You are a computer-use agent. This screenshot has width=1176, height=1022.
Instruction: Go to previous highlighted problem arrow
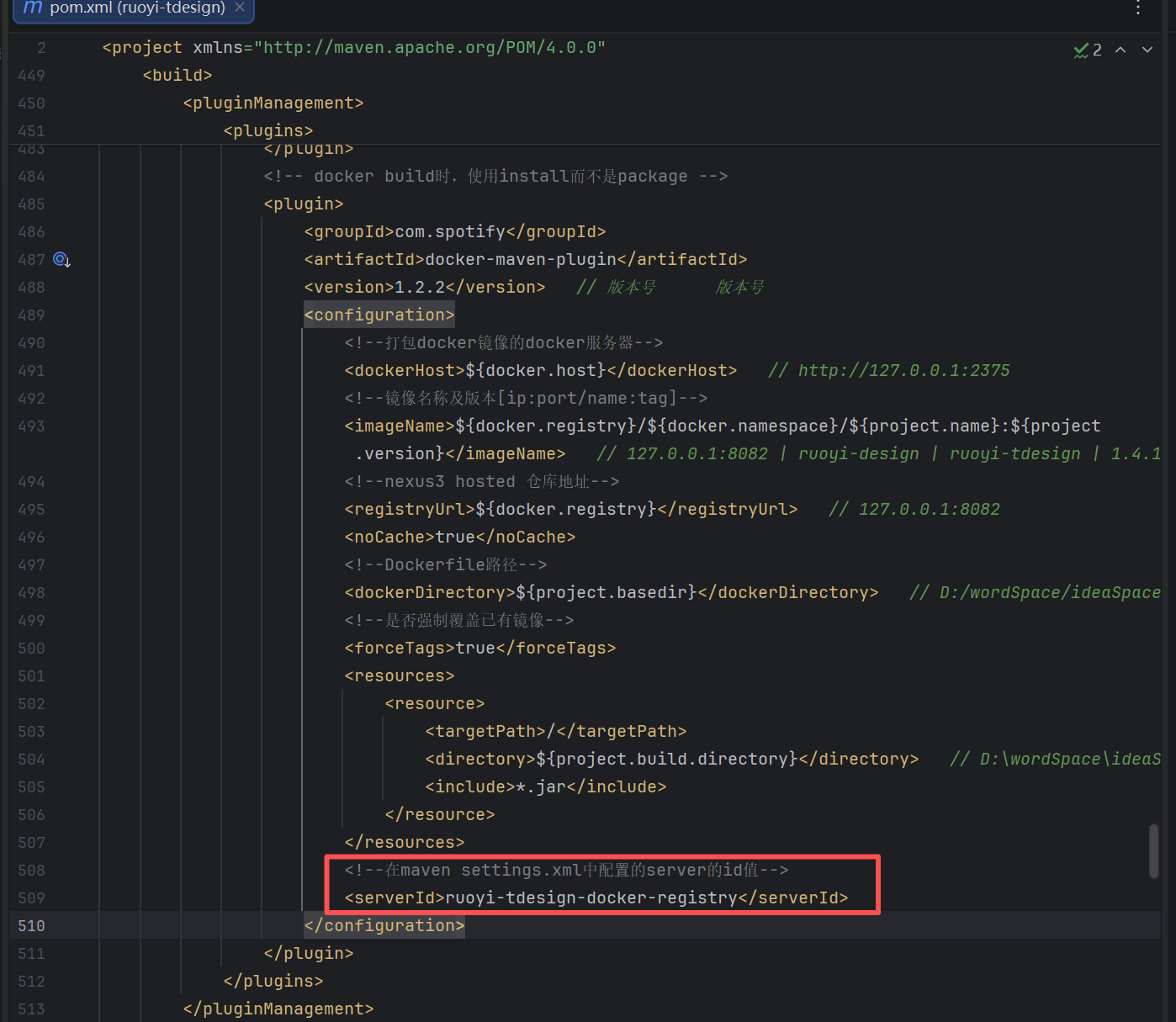click(x=1120, y=50)
